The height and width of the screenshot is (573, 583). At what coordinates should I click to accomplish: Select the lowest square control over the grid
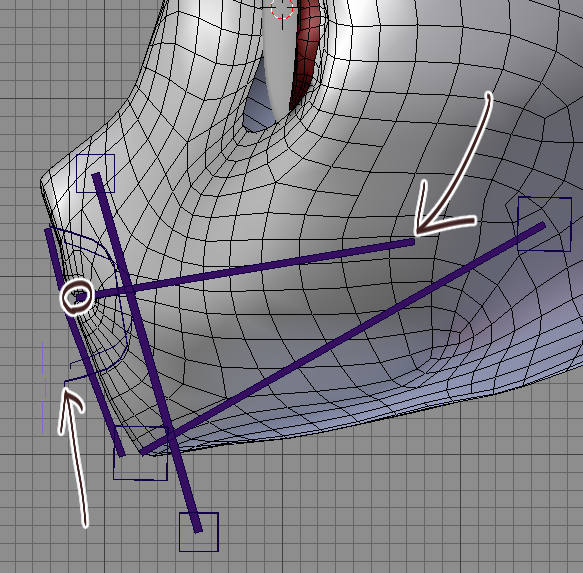tap(199, 532)
